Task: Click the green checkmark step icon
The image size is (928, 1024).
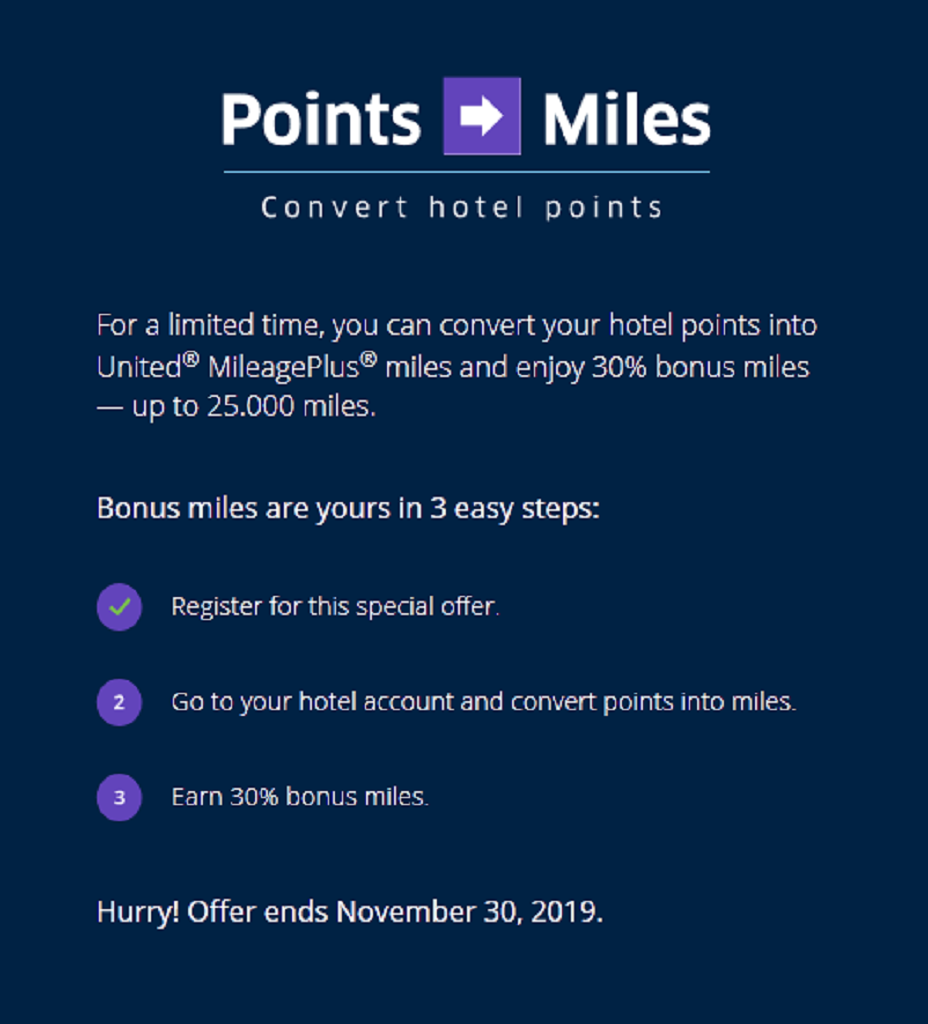Action: [119, 607]
